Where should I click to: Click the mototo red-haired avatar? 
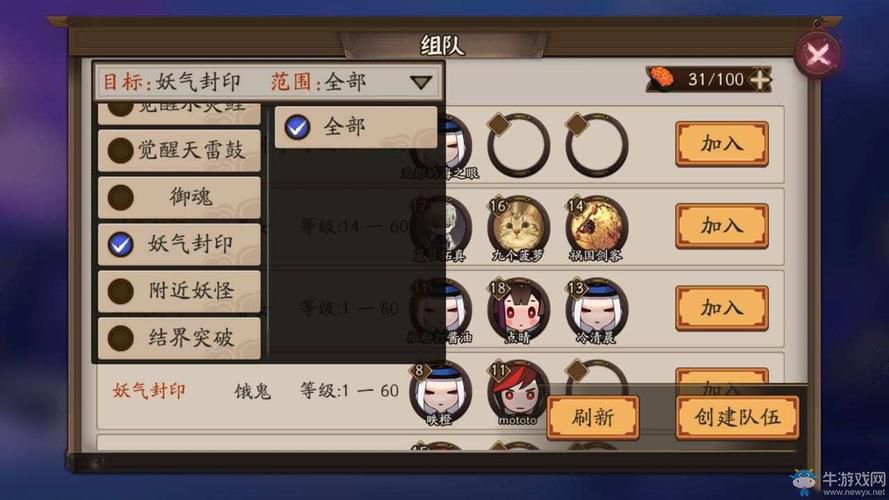517,391
